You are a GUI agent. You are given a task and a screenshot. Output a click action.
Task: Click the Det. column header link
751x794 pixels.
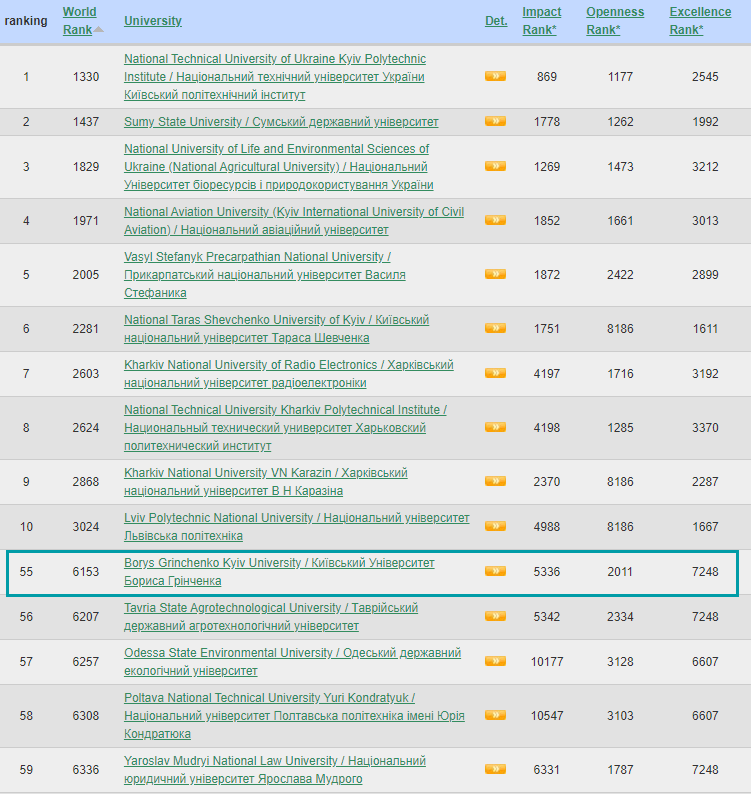click(496, 21)
